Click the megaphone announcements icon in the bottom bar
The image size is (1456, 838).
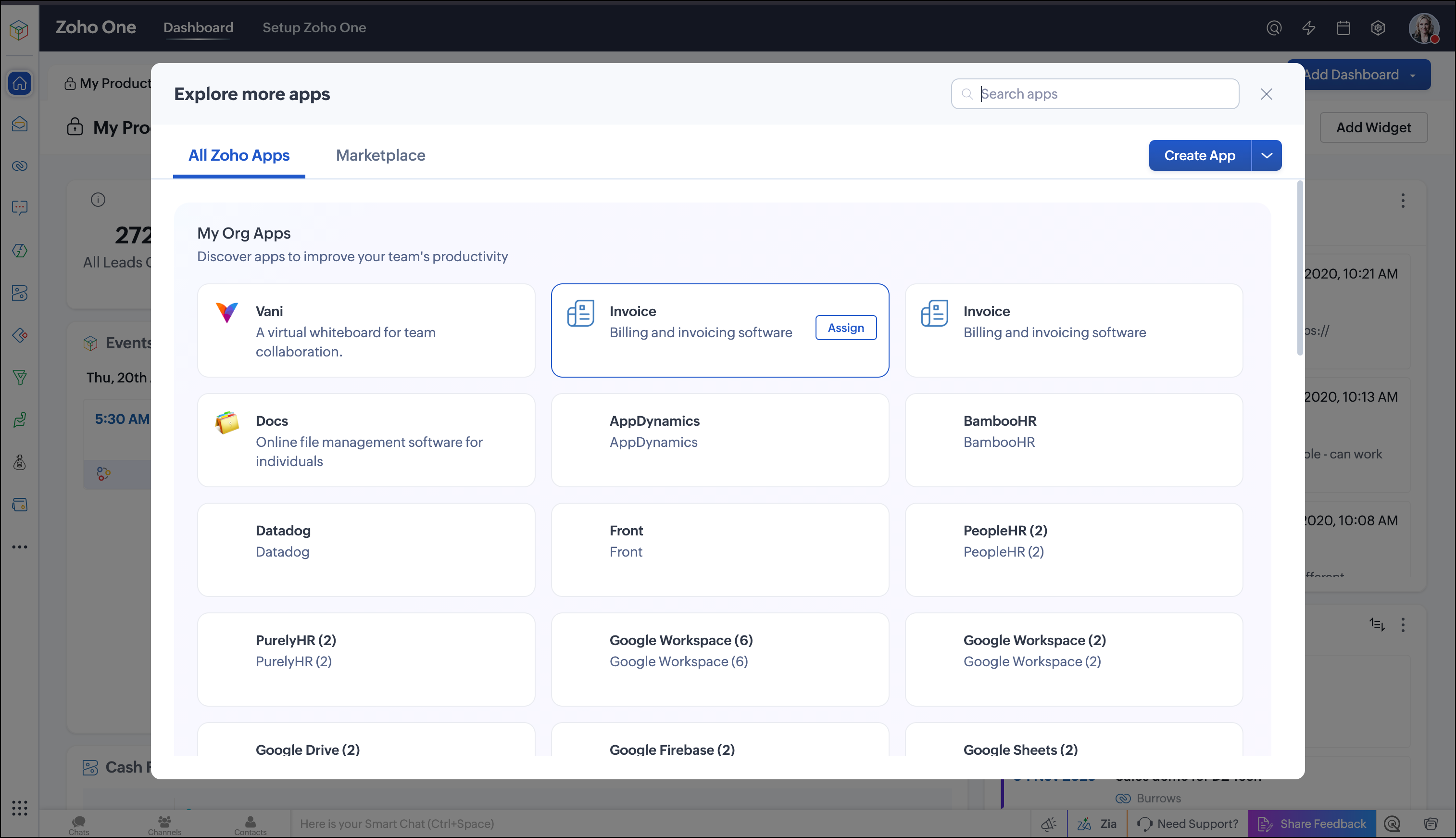[1049, 824]
